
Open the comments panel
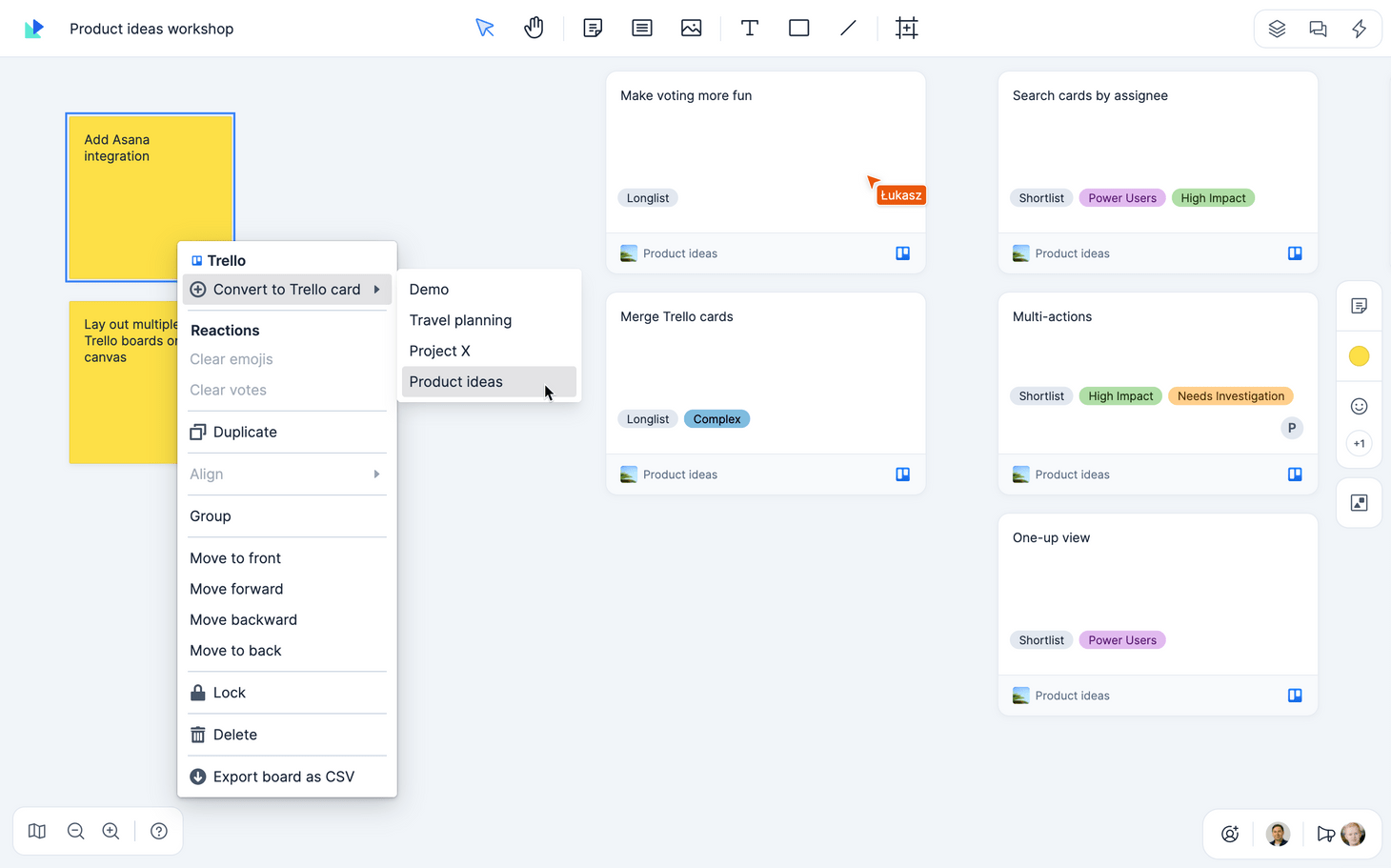click(1318, 29)
